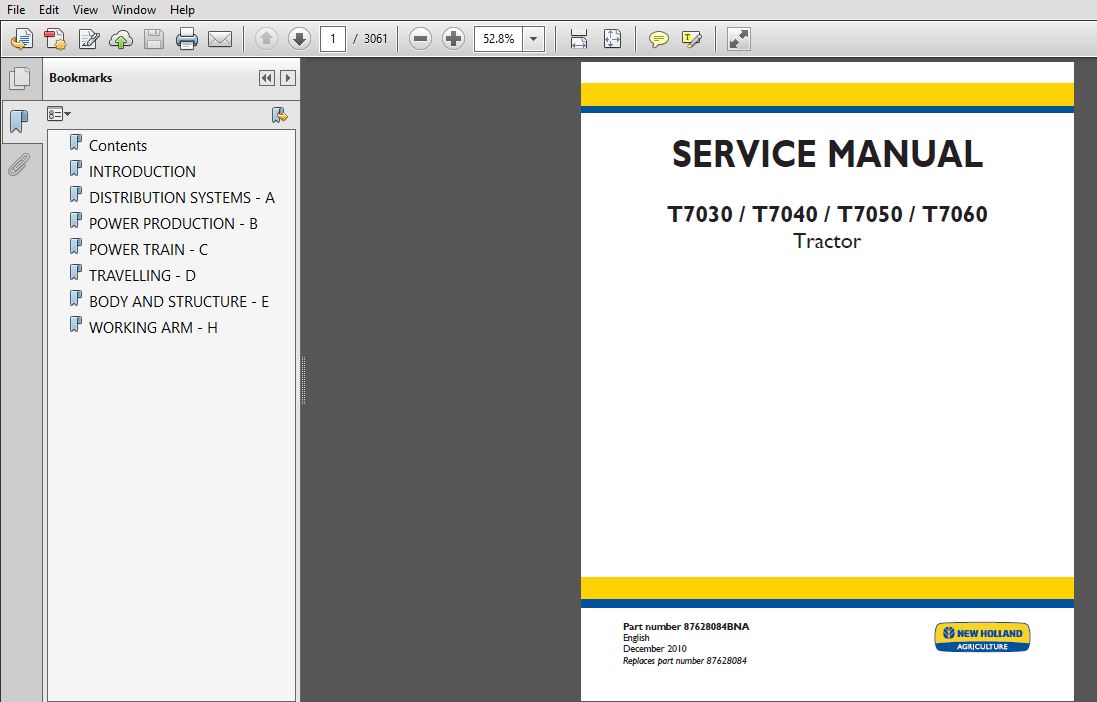Click the December 2010 date text

click(x=655, y=649)
